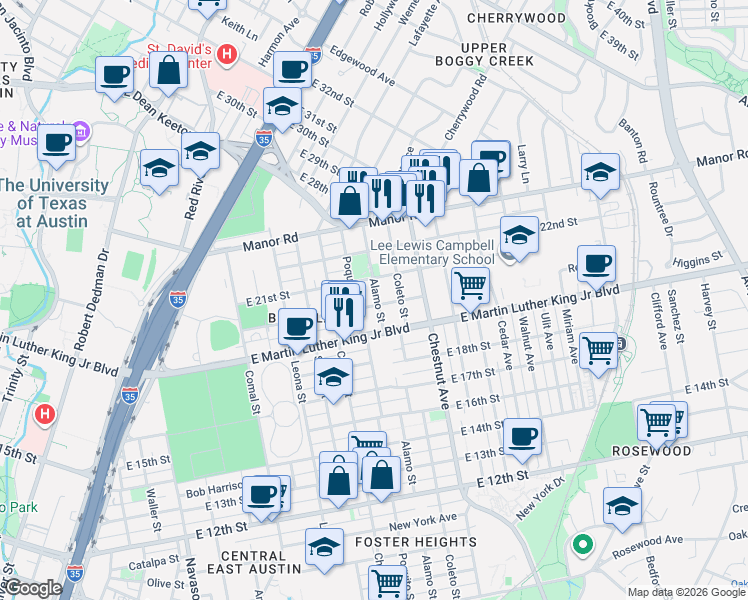Click frontmost fork-and-knife marker covering Manor Rd label
The width and height of the screenshot is (748, 600).
[x=425, y=200]
